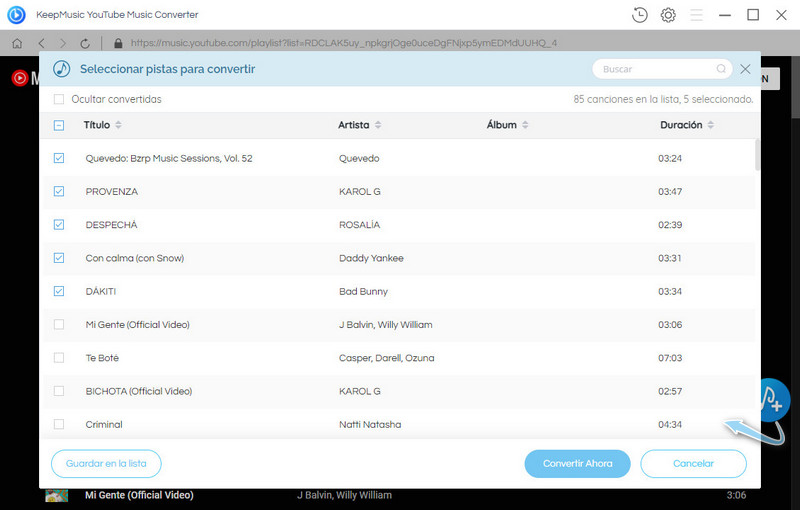Sort by Título using its sort arrows
Viewport: 800px width, 510px height.
[118, 125]
